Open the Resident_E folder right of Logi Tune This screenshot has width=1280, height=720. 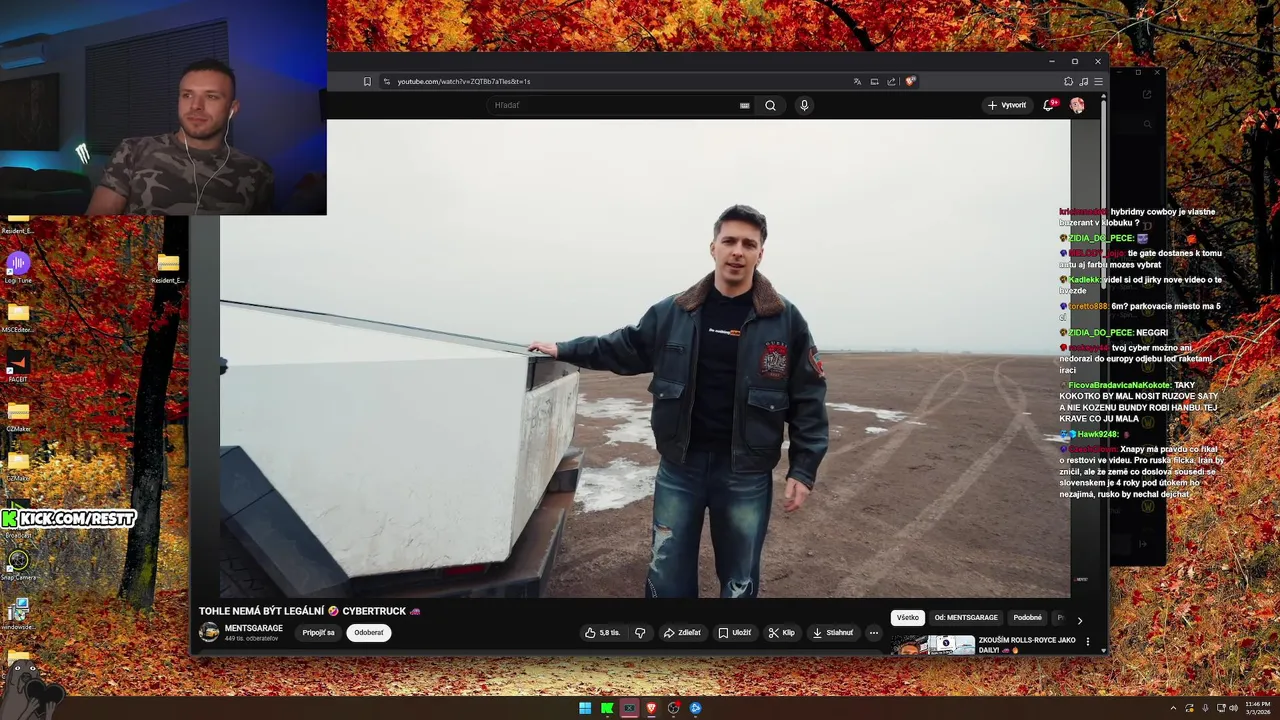coord(167,268)
